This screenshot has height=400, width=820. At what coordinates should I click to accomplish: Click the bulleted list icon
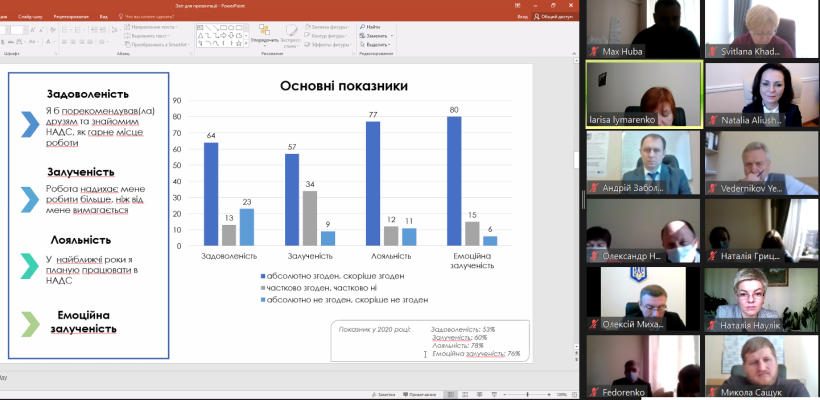[64, 30]
